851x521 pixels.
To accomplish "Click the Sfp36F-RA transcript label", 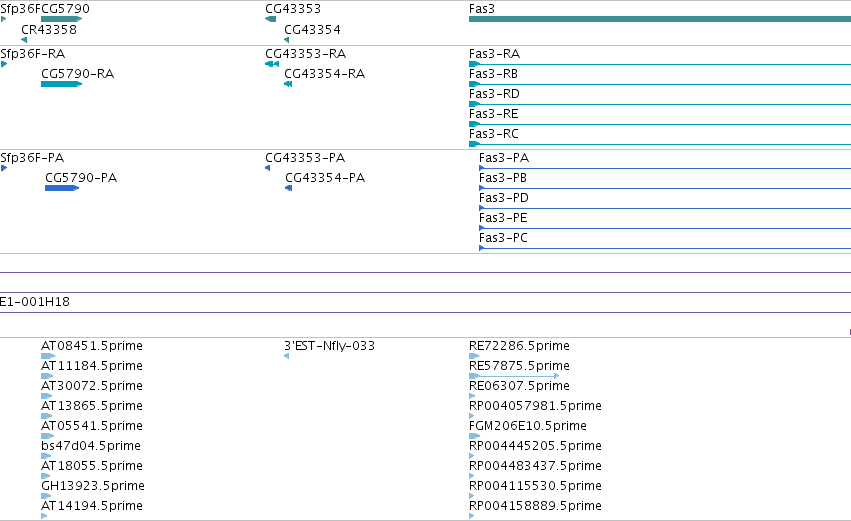I will [33, 54].
